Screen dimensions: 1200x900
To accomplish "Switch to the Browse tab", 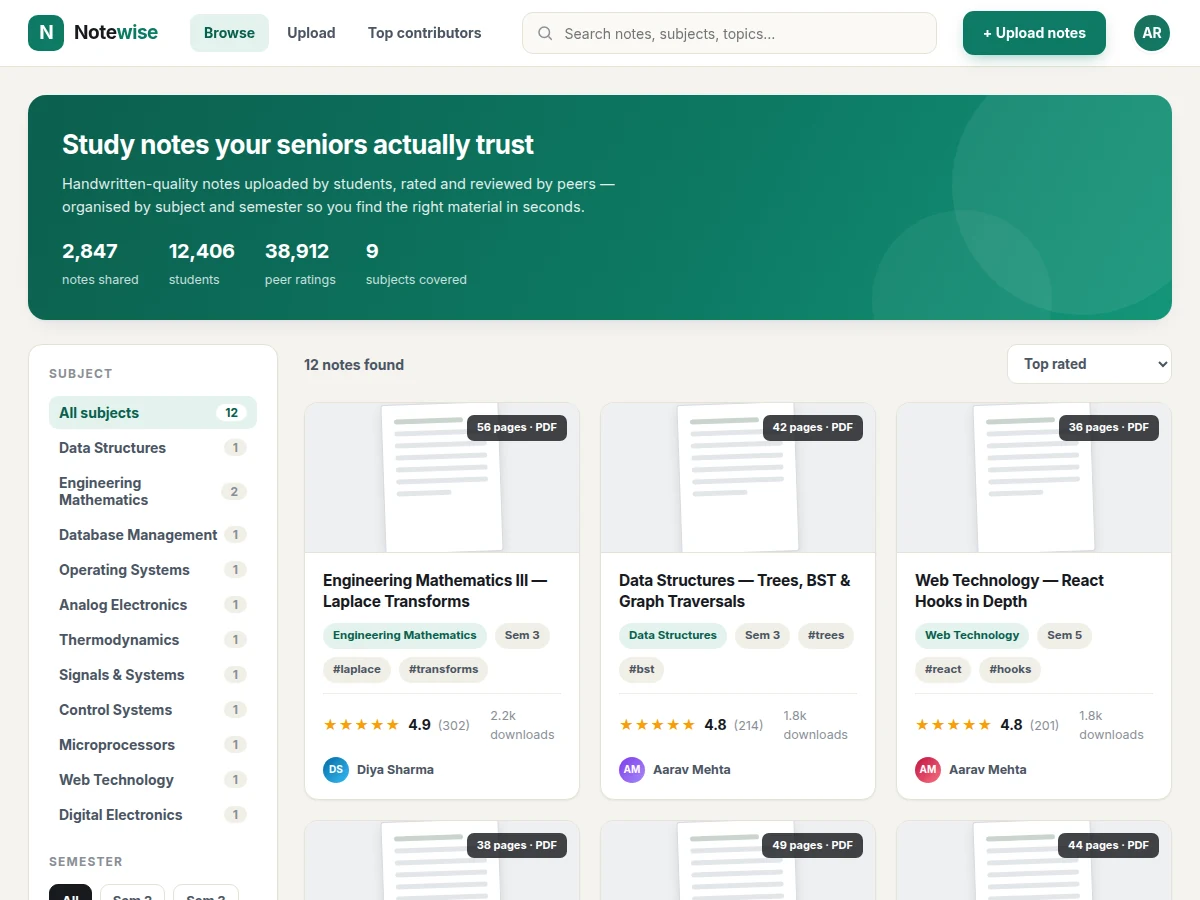I will [229, 33].
